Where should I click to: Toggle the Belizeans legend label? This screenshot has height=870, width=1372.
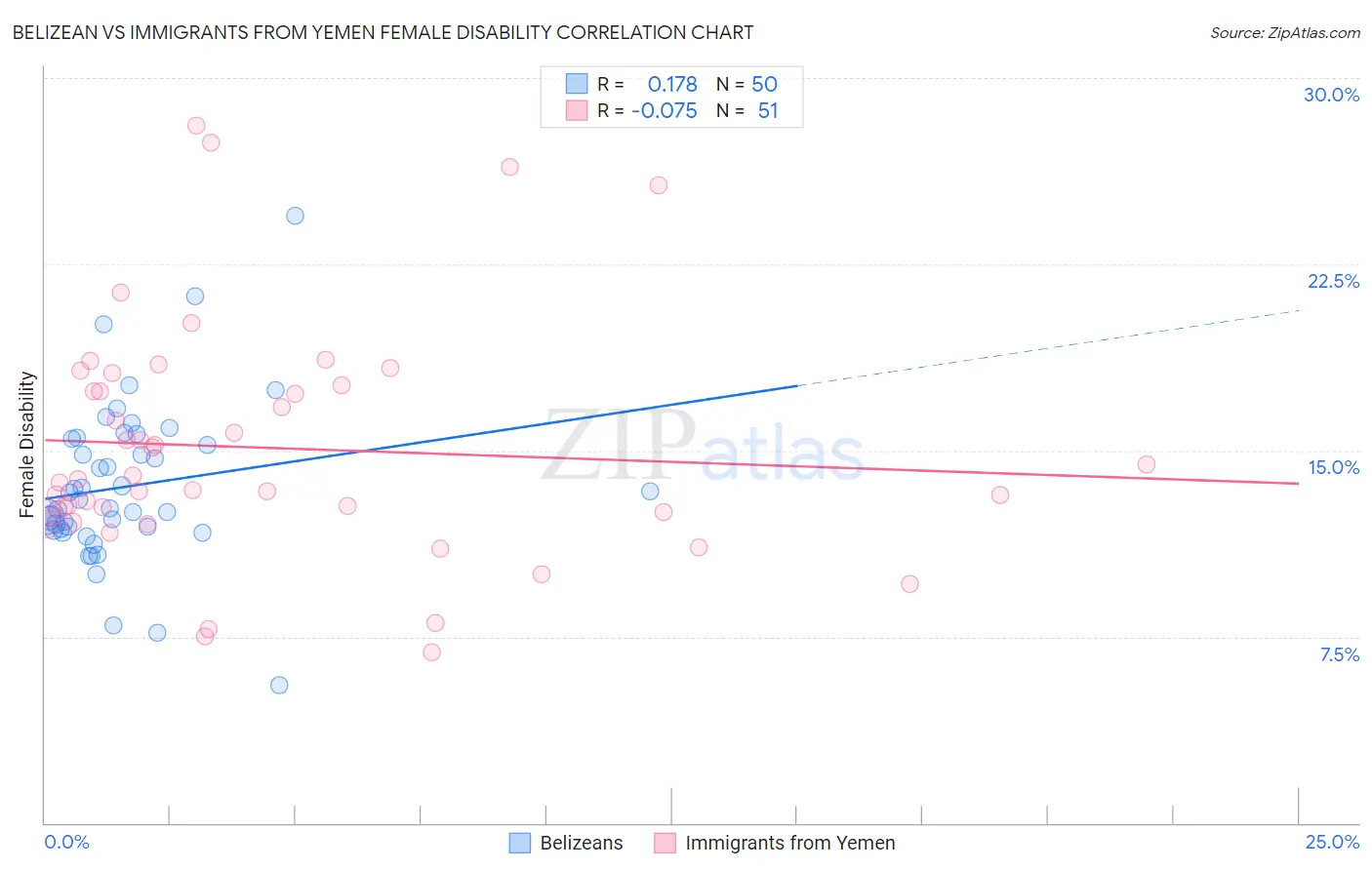click(x=581, y=843)
